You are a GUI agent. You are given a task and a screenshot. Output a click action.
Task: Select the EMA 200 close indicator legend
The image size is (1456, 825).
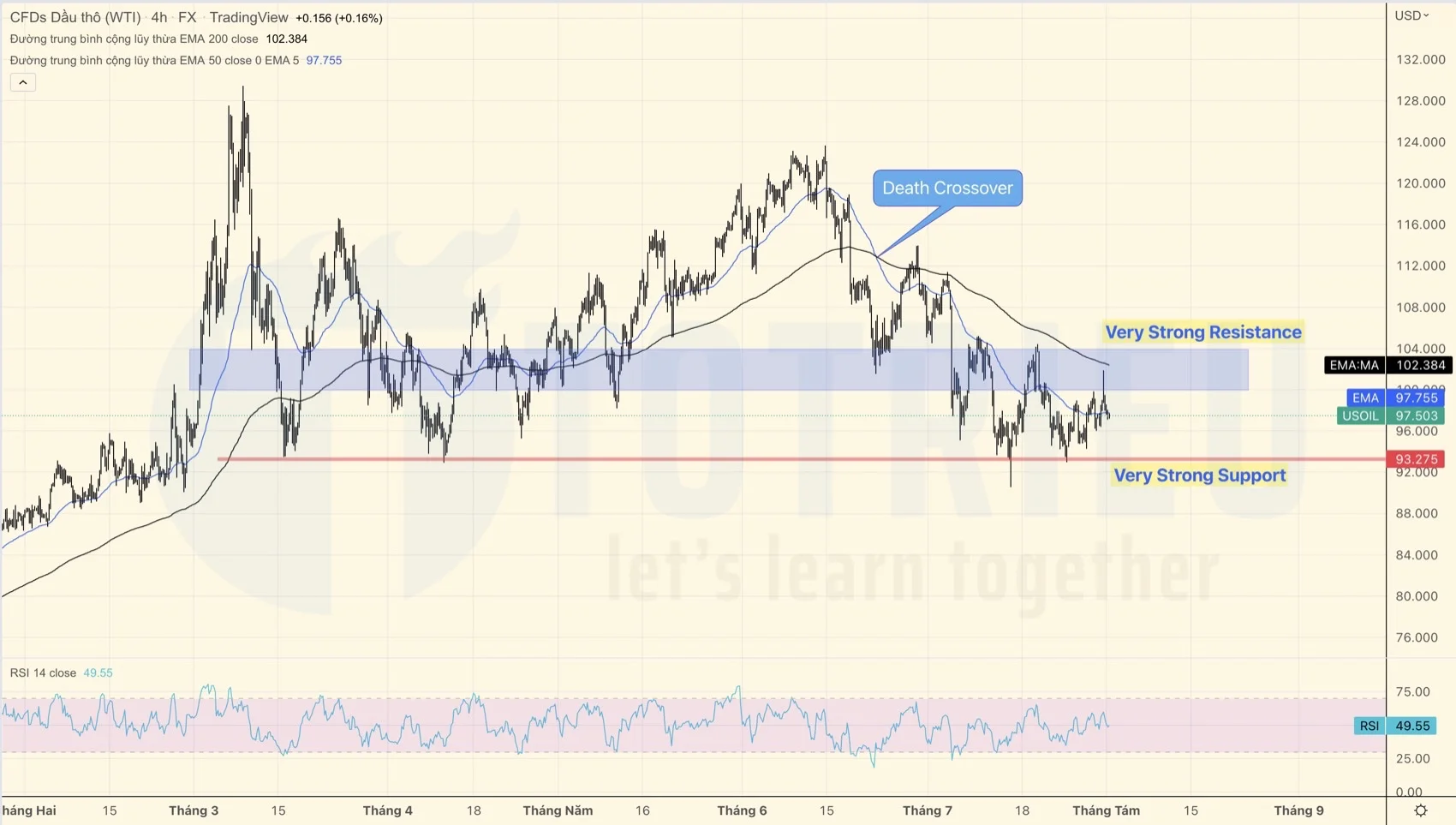point(134,39)
